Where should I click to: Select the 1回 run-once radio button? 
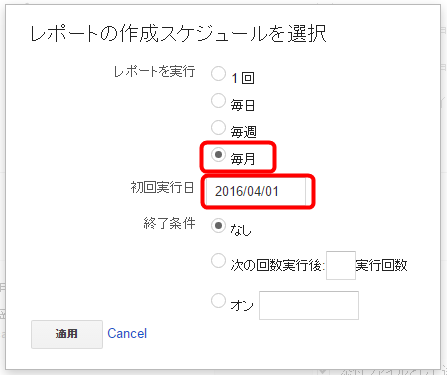(218, 73)
